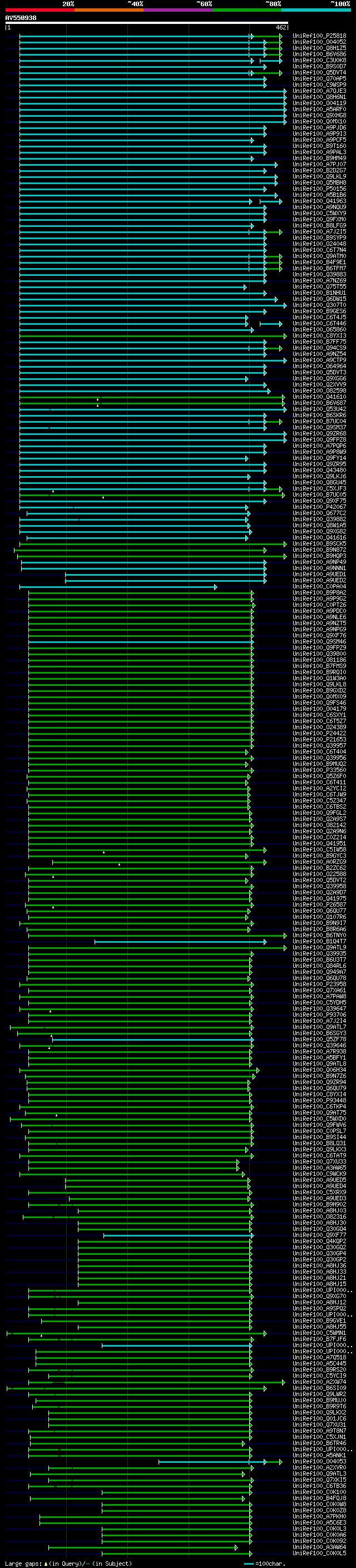Click label UniRef100_P33560
Screen dimensions: 356x1568
319,769
